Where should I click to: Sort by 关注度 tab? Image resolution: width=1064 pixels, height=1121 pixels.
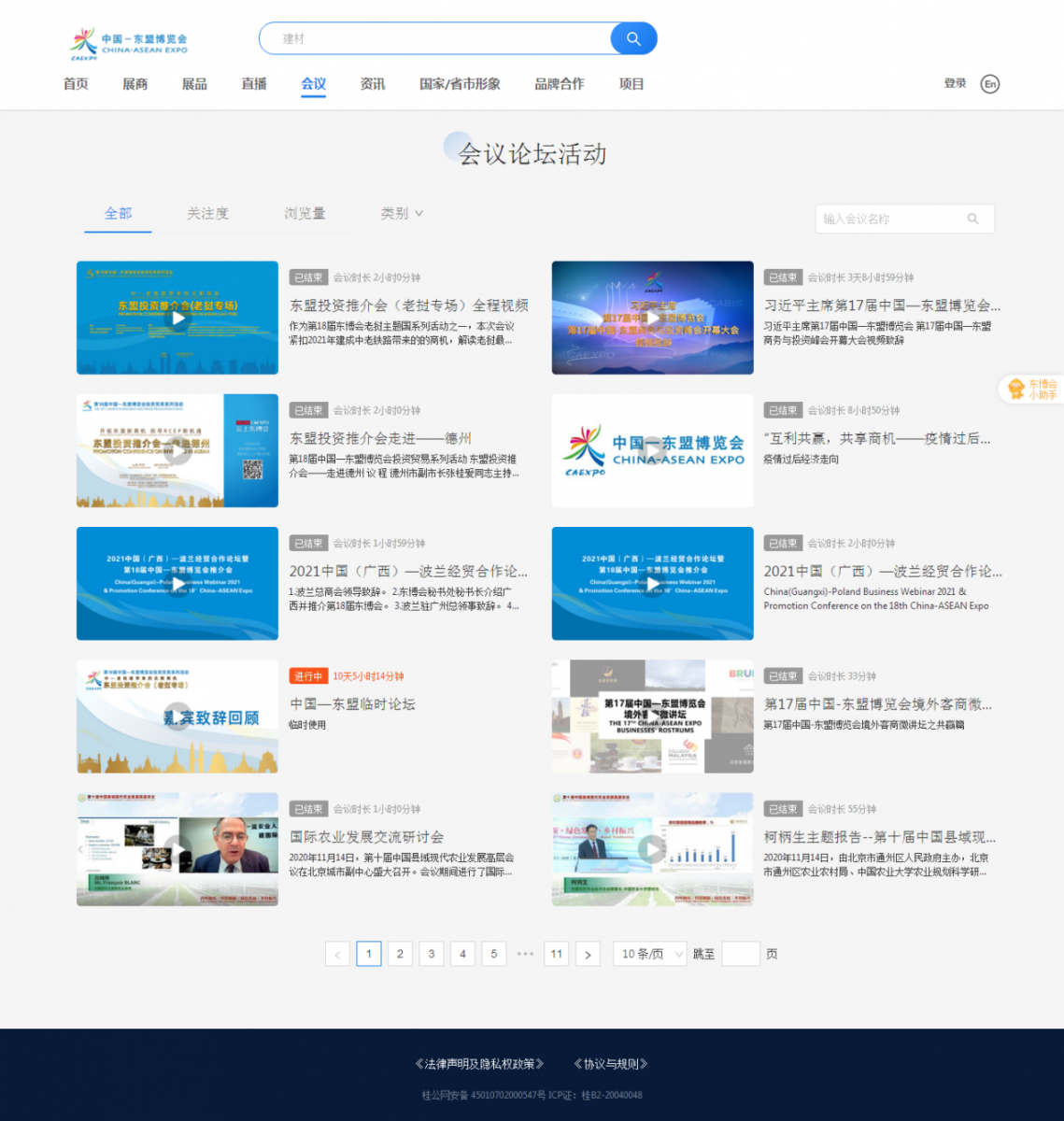coord(207,213)
